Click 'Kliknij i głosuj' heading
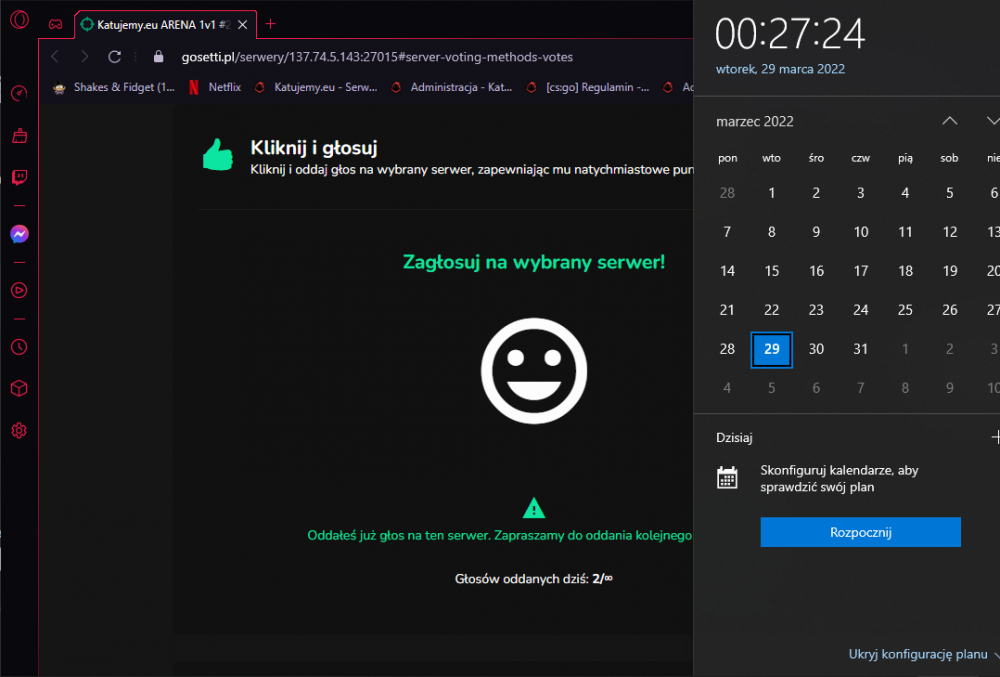The image size is (1000, 677). pos(314,148)
